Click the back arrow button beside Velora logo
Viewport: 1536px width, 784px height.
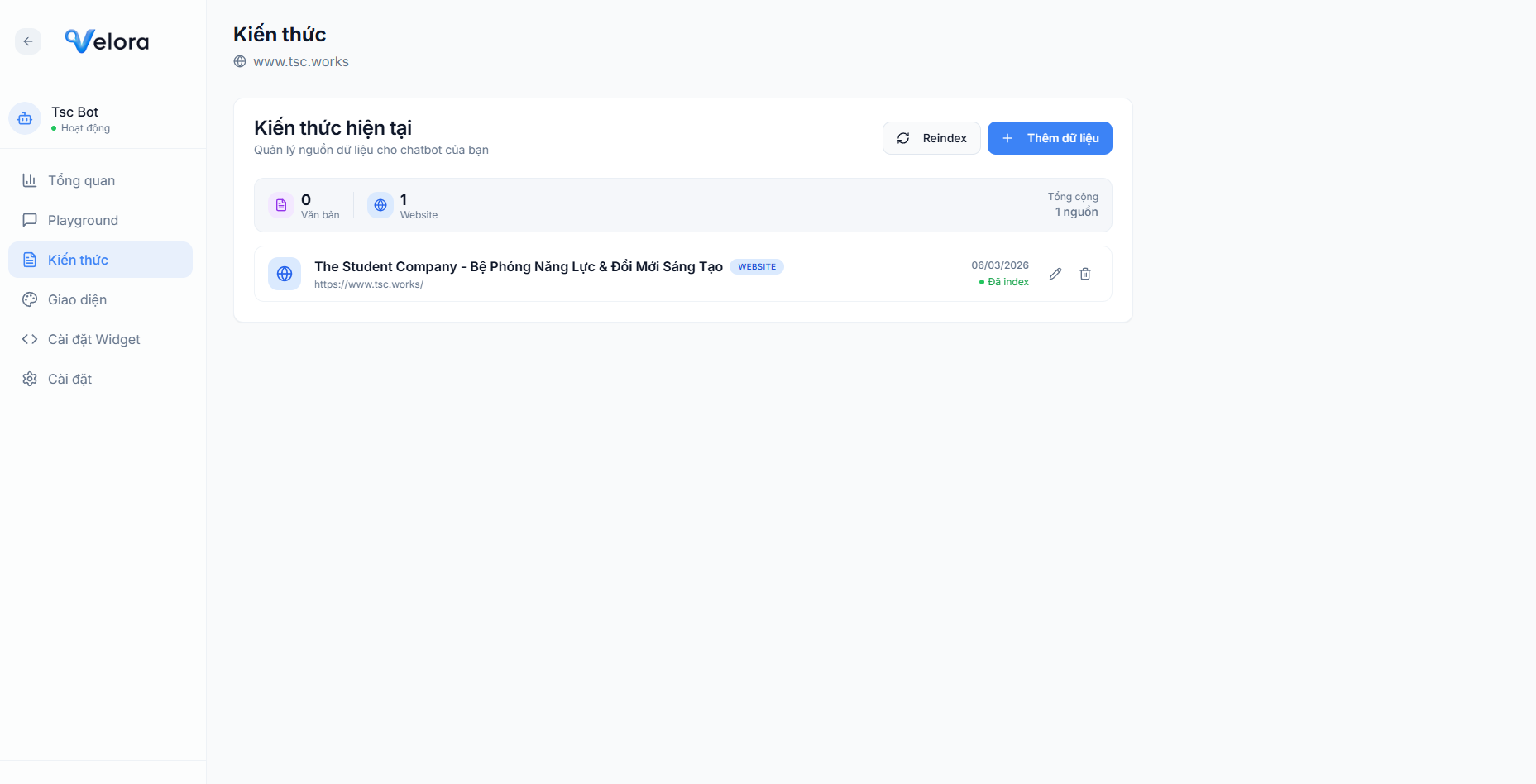coord(28,41)
